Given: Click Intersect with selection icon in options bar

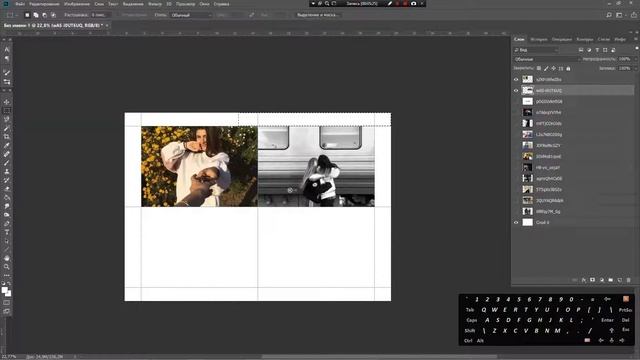Looking at the screenshot, I should click(53, 15).
